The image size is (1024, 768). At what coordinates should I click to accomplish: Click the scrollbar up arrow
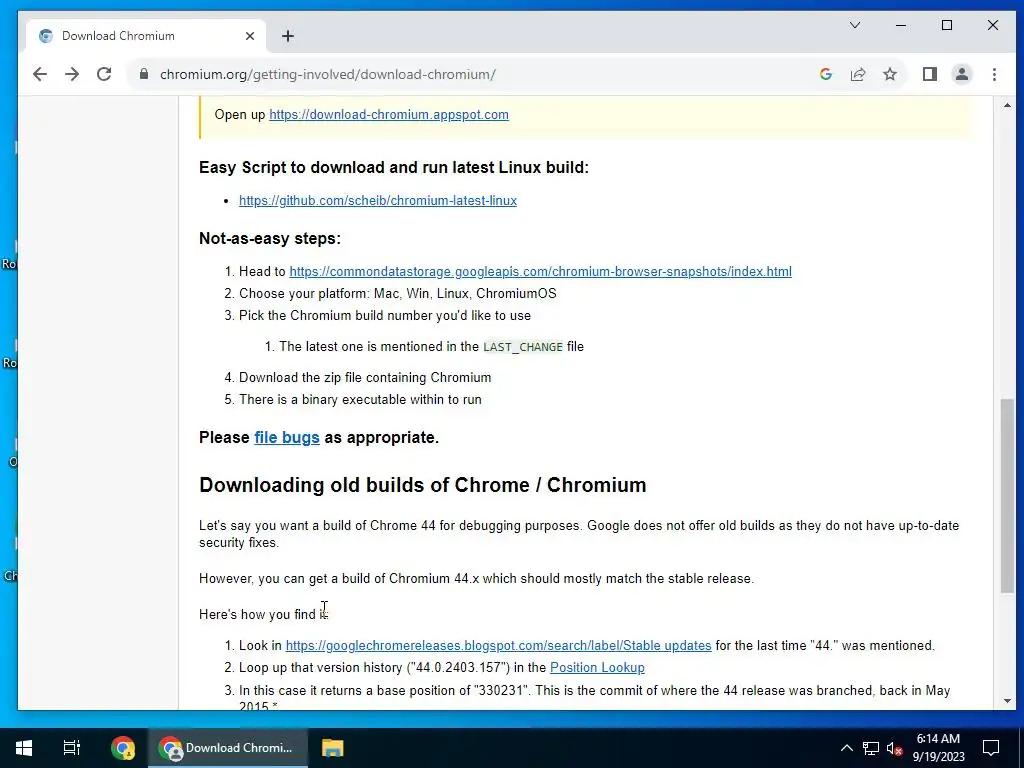point(1007,105)
